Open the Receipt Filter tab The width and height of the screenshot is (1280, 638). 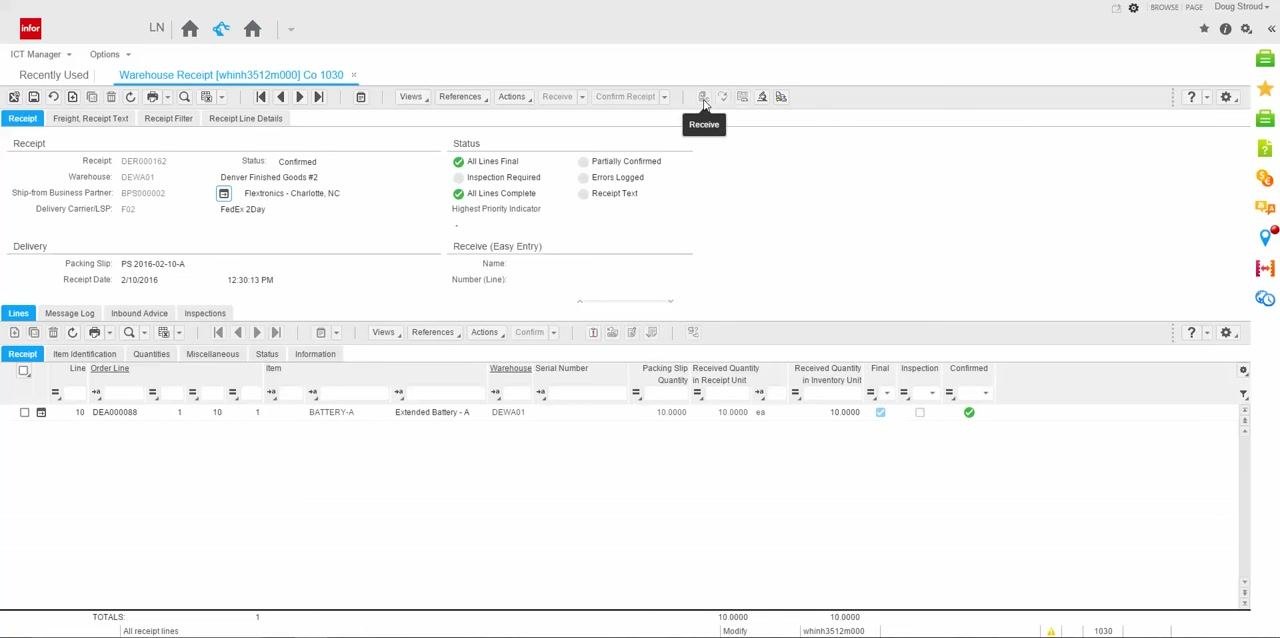click(x=168, y=118)
